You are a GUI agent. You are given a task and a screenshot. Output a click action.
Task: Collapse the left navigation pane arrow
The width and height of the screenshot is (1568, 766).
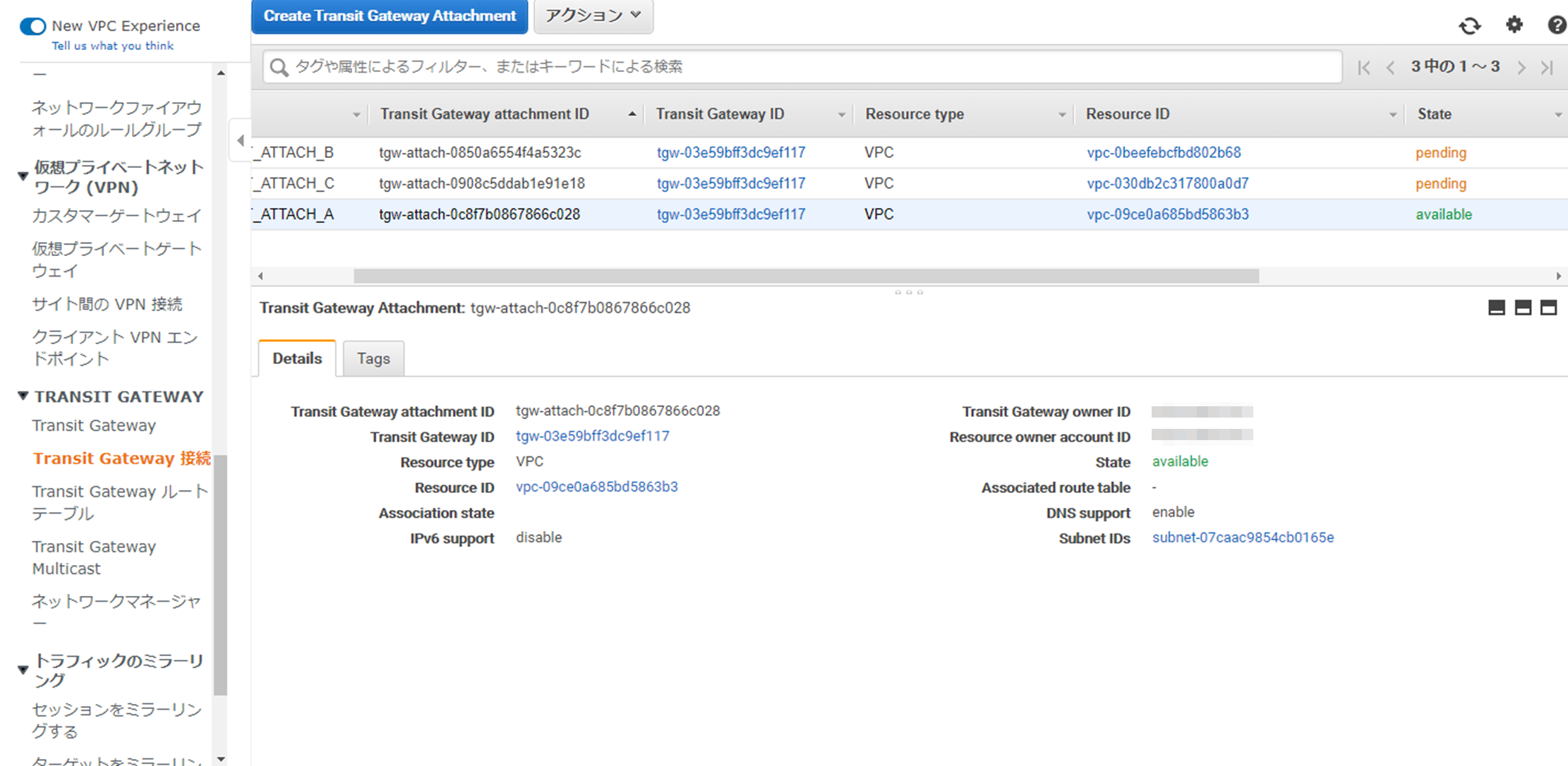(x=241, y=140)
